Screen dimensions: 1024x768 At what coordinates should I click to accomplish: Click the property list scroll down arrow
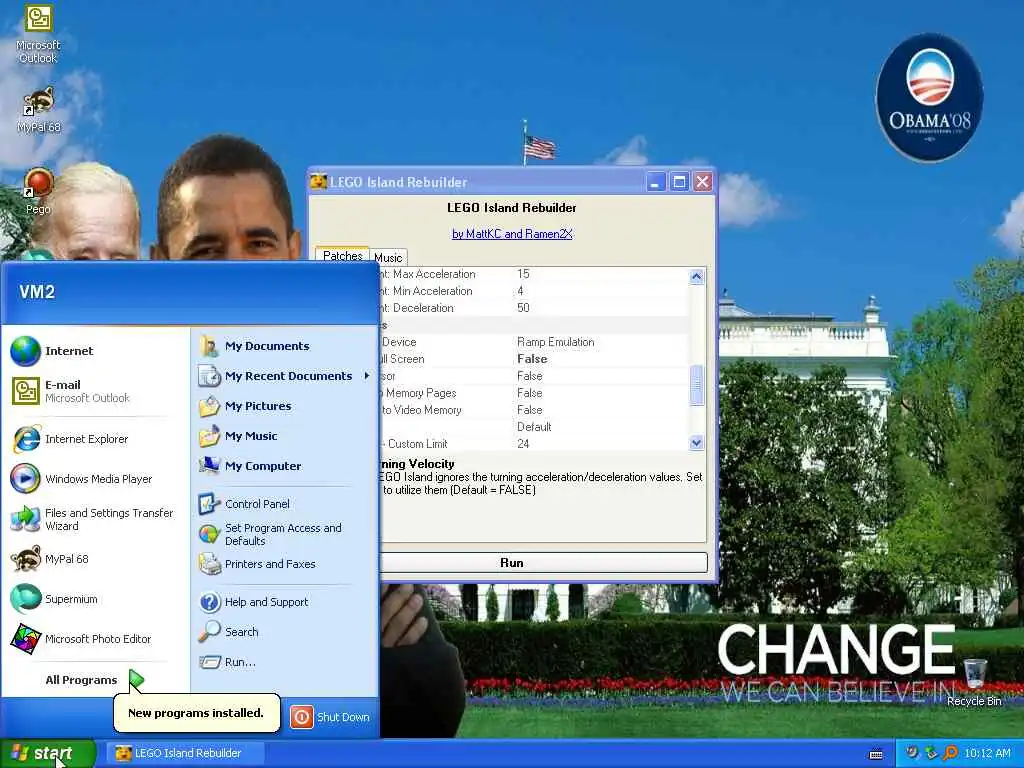[x=696, y=443]
